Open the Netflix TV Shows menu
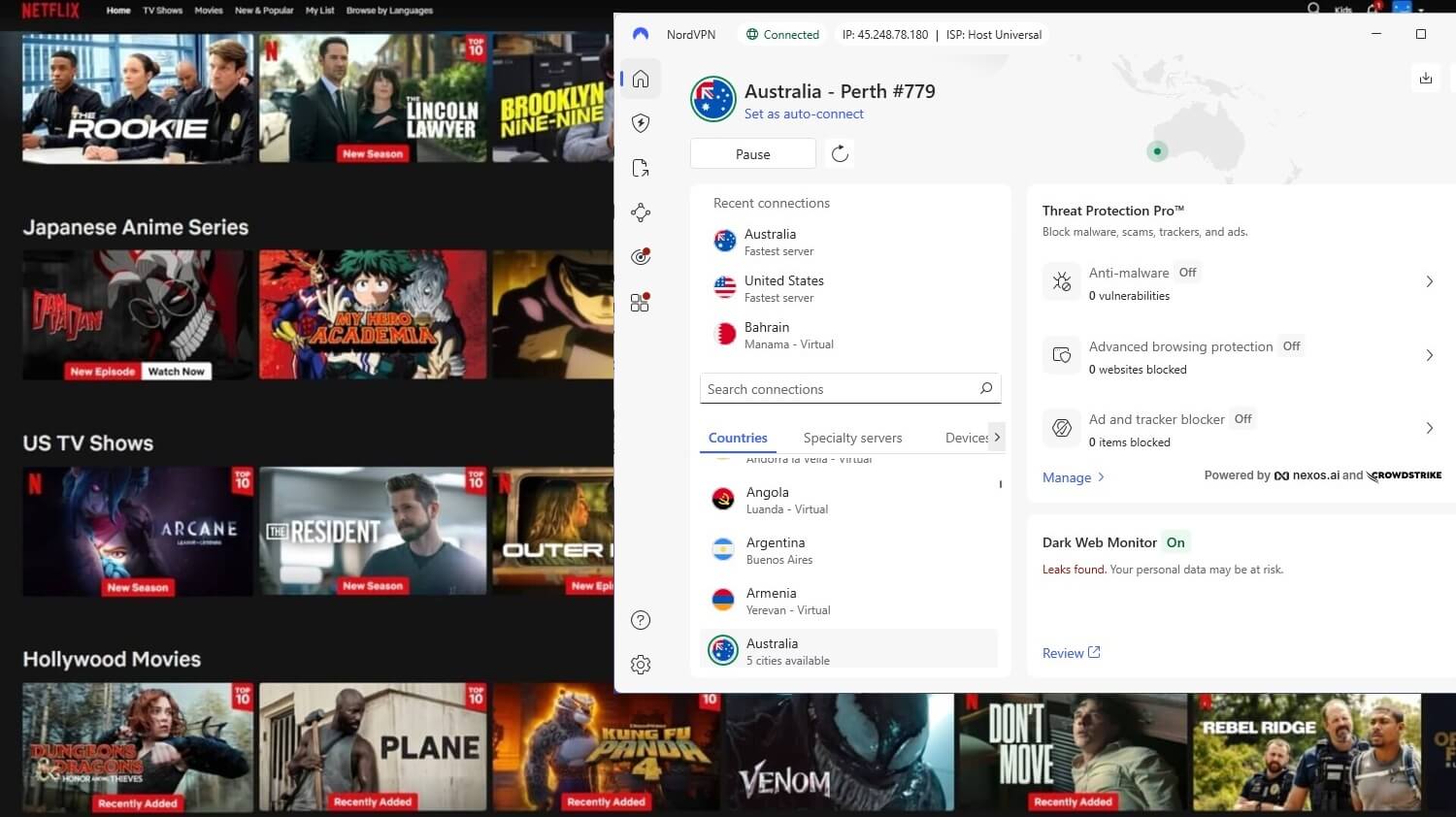Viewport: 1456px width, 817px height. (x=162, y=11)
